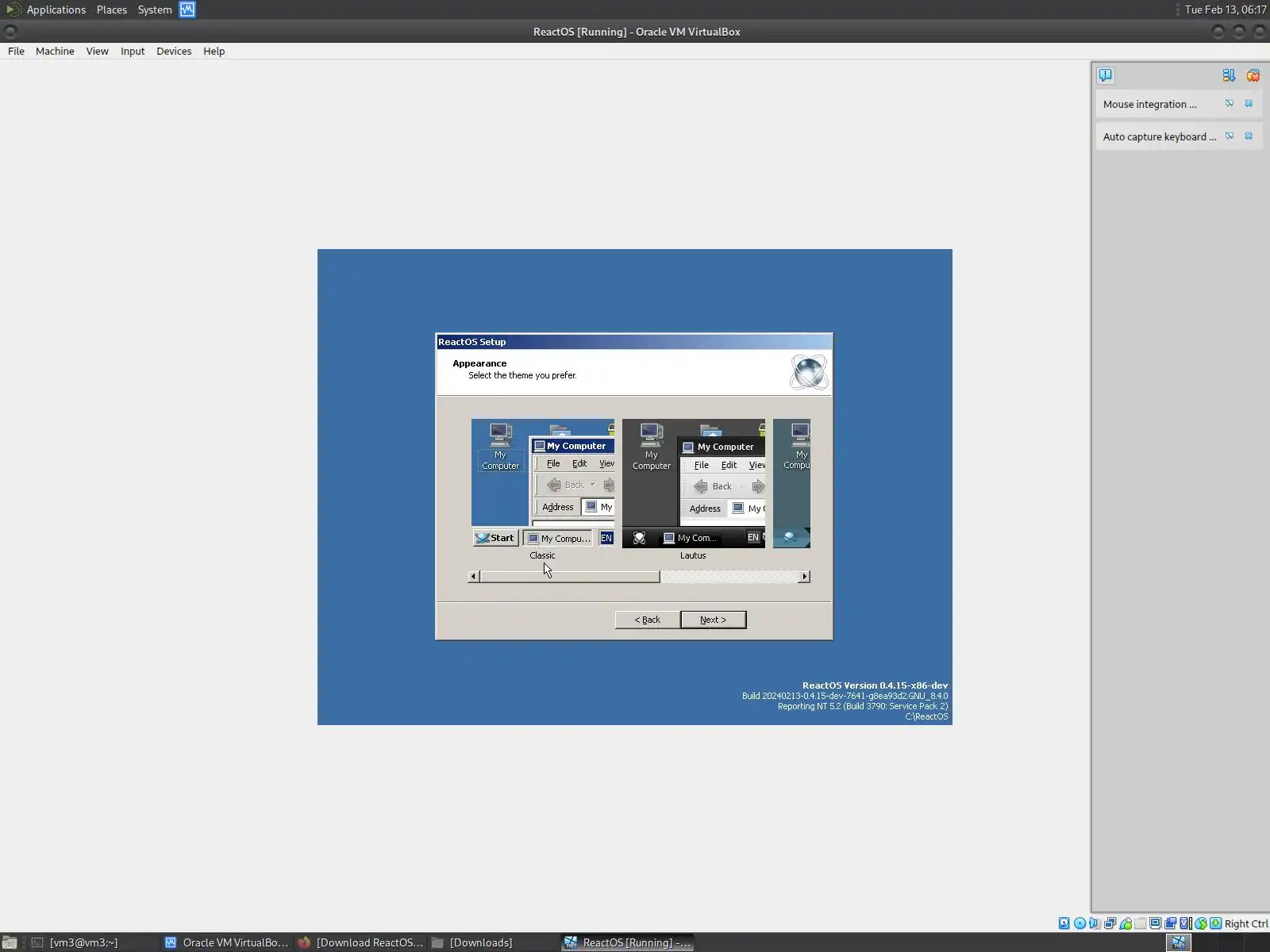Viewport: 1270px width, 952px height.
Task: Click the shared folders status indicator
Action: [1141, 923]
